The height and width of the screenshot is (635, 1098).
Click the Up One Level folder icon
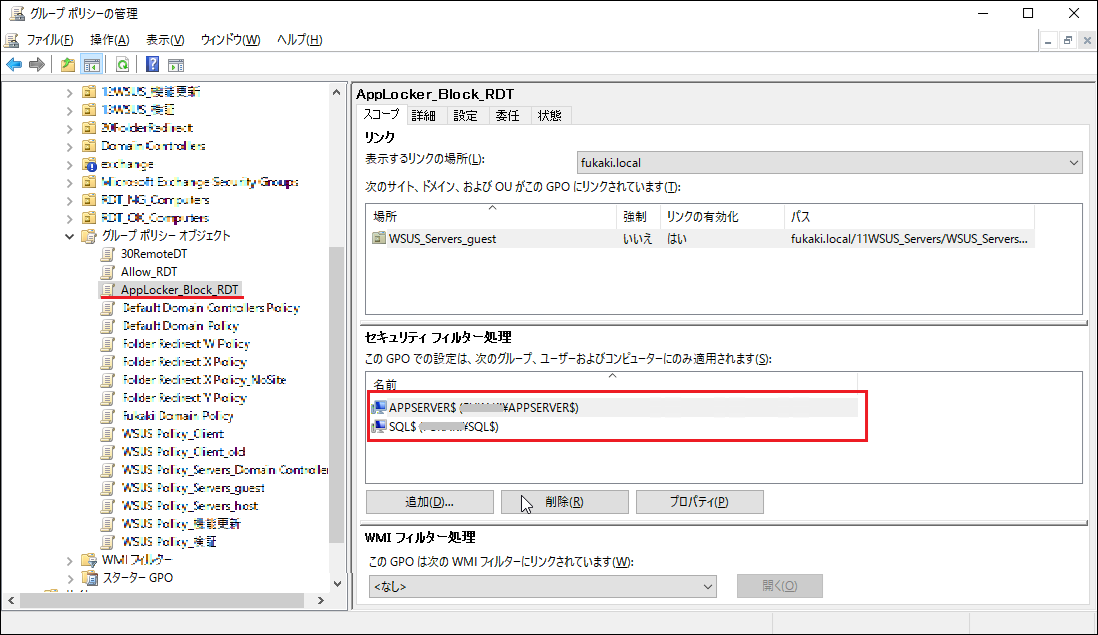tap(67, 65)
